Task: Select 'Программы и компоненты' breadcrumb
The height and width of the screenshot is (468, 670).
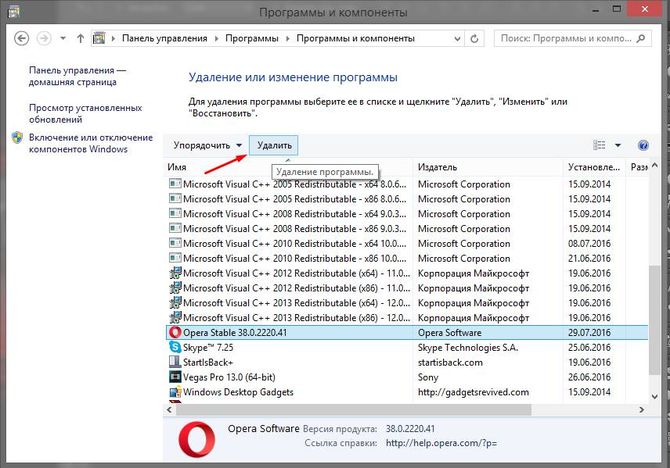Action: [x=356, y=38]
